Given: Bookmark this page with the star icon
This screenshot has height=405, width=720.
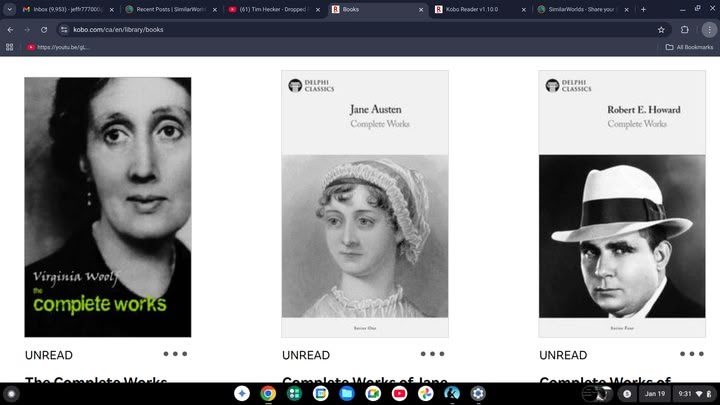Looking at the screenshot, I should tap(661, 29).
